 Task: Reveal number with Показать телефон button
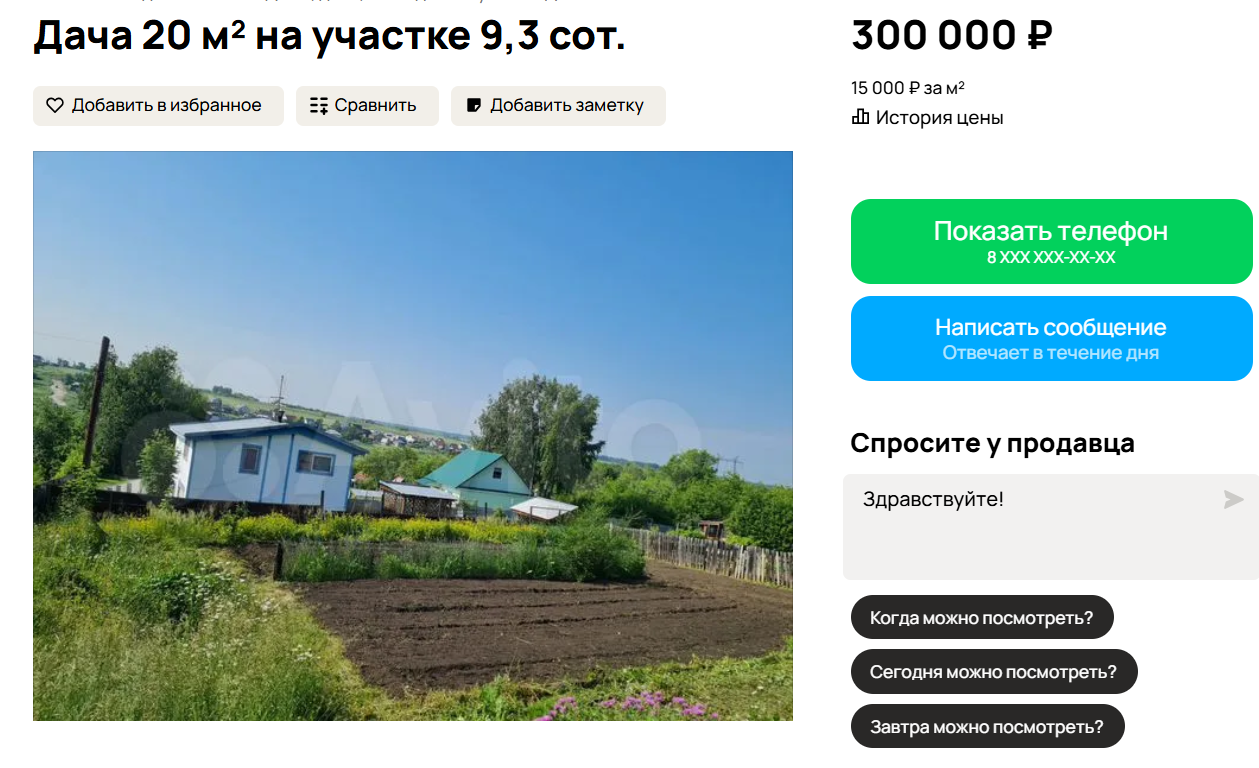[1051, 241]
